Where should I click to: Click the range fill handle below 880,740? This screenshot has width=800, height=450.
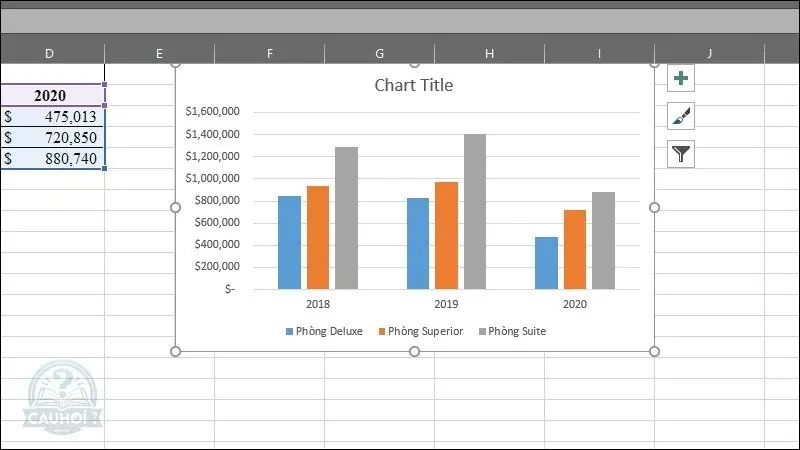tap(105, 168)
